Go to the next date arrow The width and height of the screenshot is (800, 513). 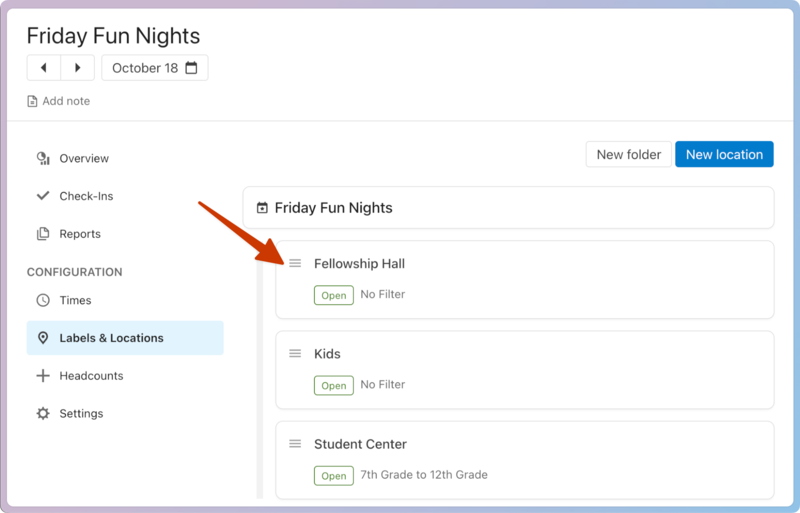click(78, 68)
